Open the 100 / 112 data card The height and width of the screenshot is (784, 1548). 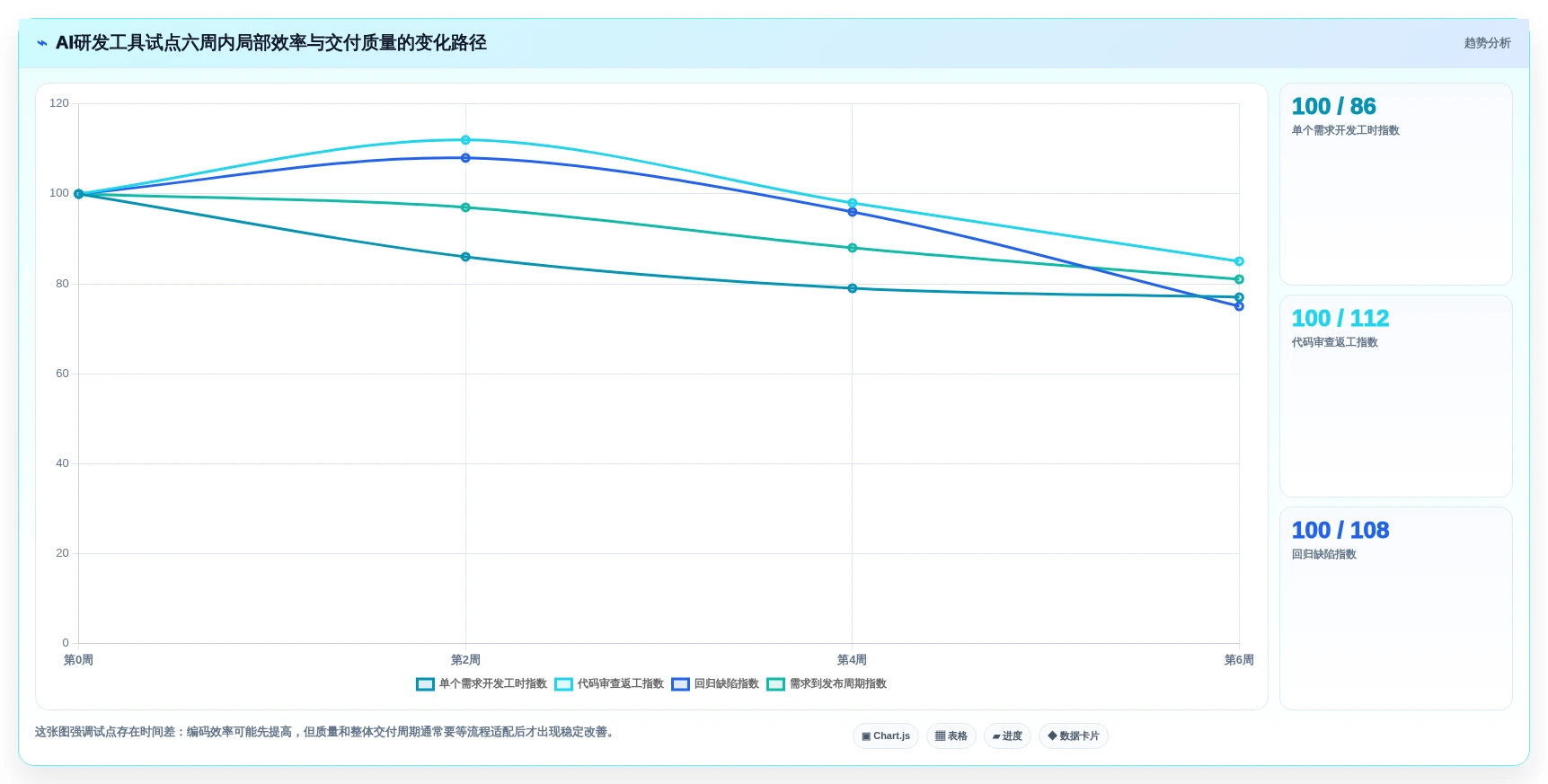1396,396
